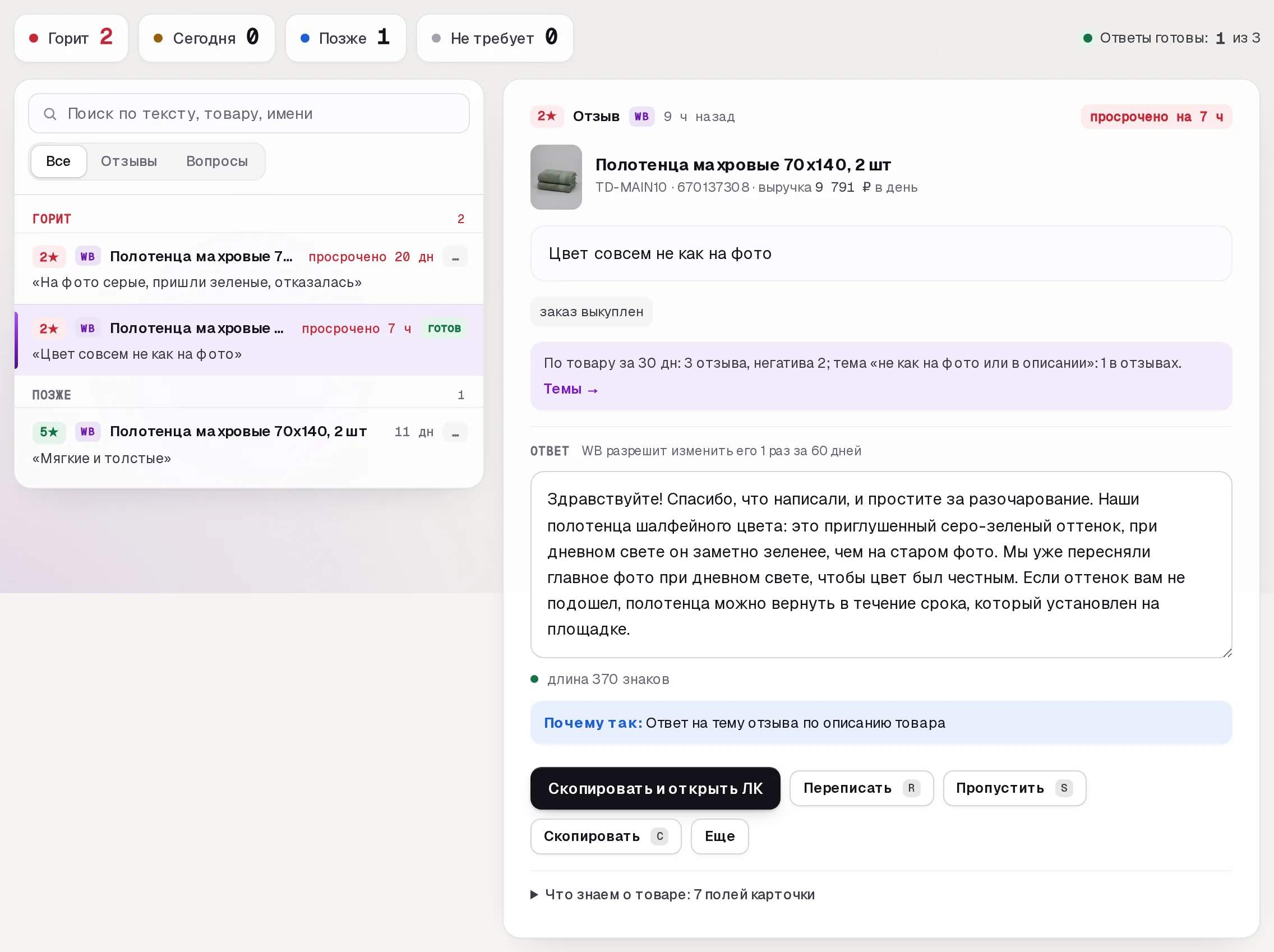Click the green ГОТОВ badge
Viewport: 1274px width, 952px height.
[444, 329]
